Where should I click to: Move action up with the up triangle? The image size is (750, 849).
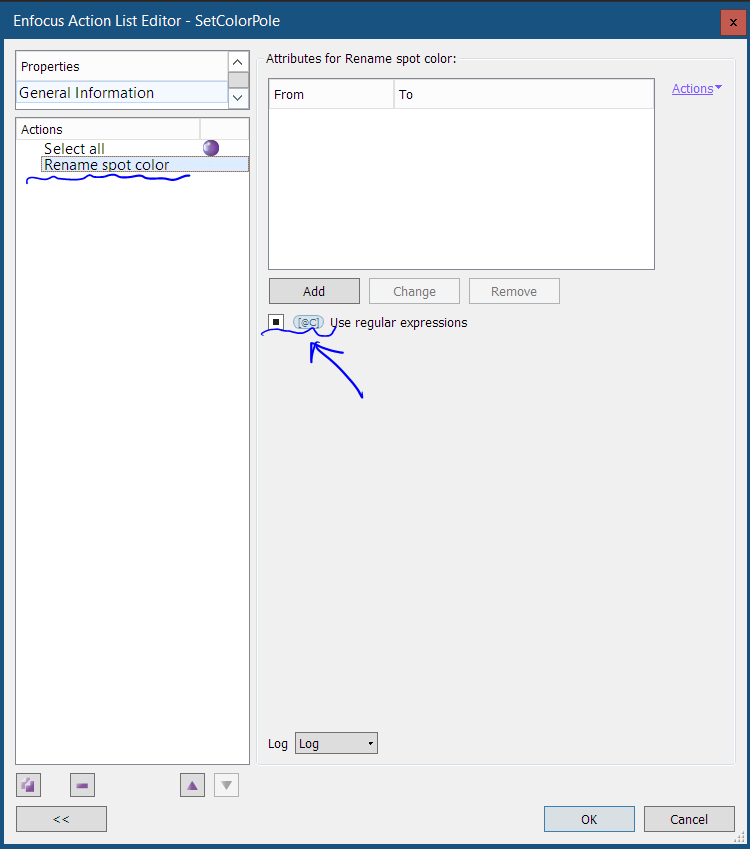pyautogui.click(x=192, y=785)
